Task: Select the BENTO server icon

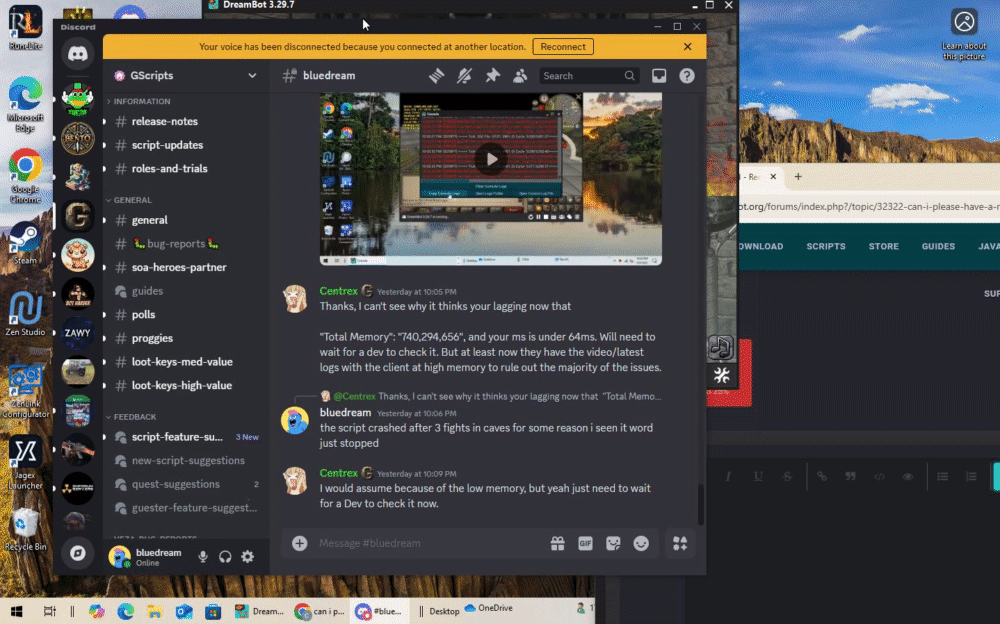Action: point(78,138)
